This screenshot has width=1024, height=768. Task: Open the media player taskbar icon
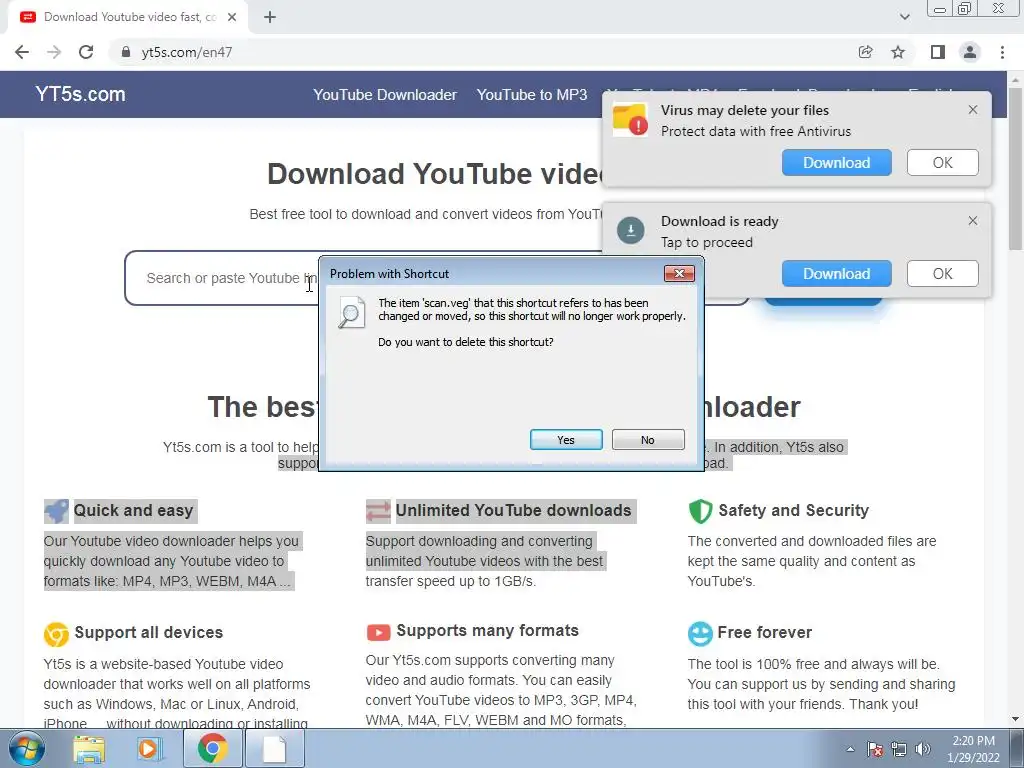coord(150,749)
